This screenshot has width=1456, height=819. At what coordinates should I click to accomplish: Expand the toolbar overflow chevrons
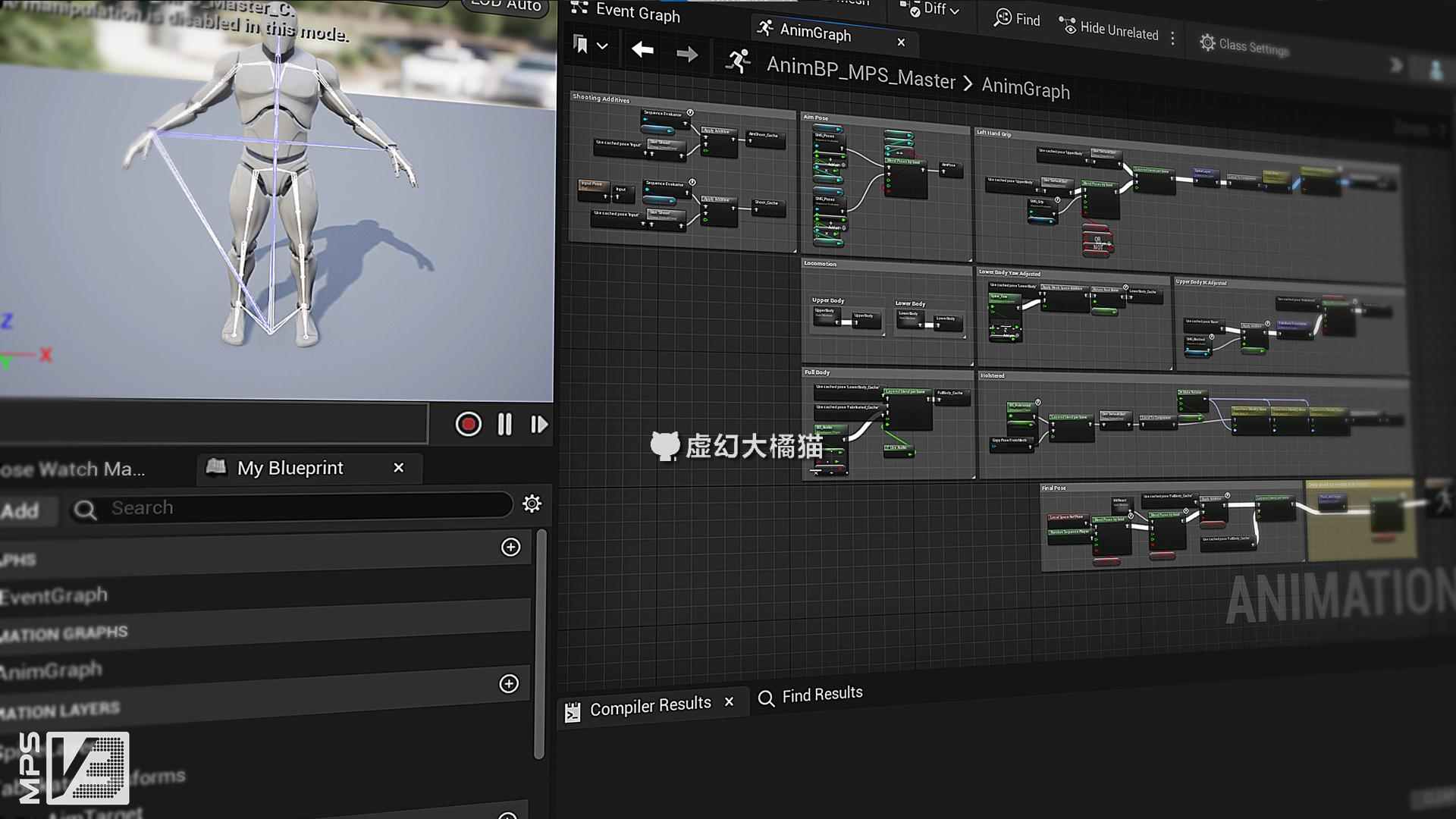click(1395, 65)
